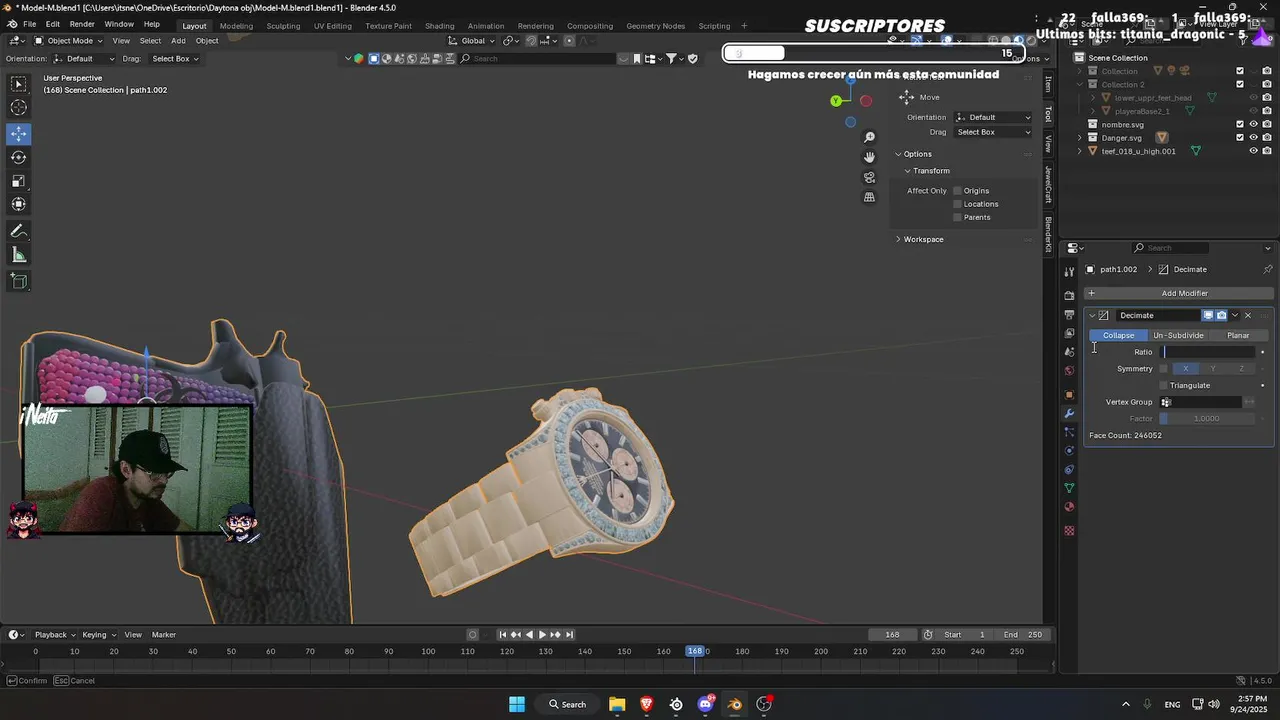This screenshot has height=720, width=1280.
Task: Open the Render properties tab
Action: [x=1069, y=296]
